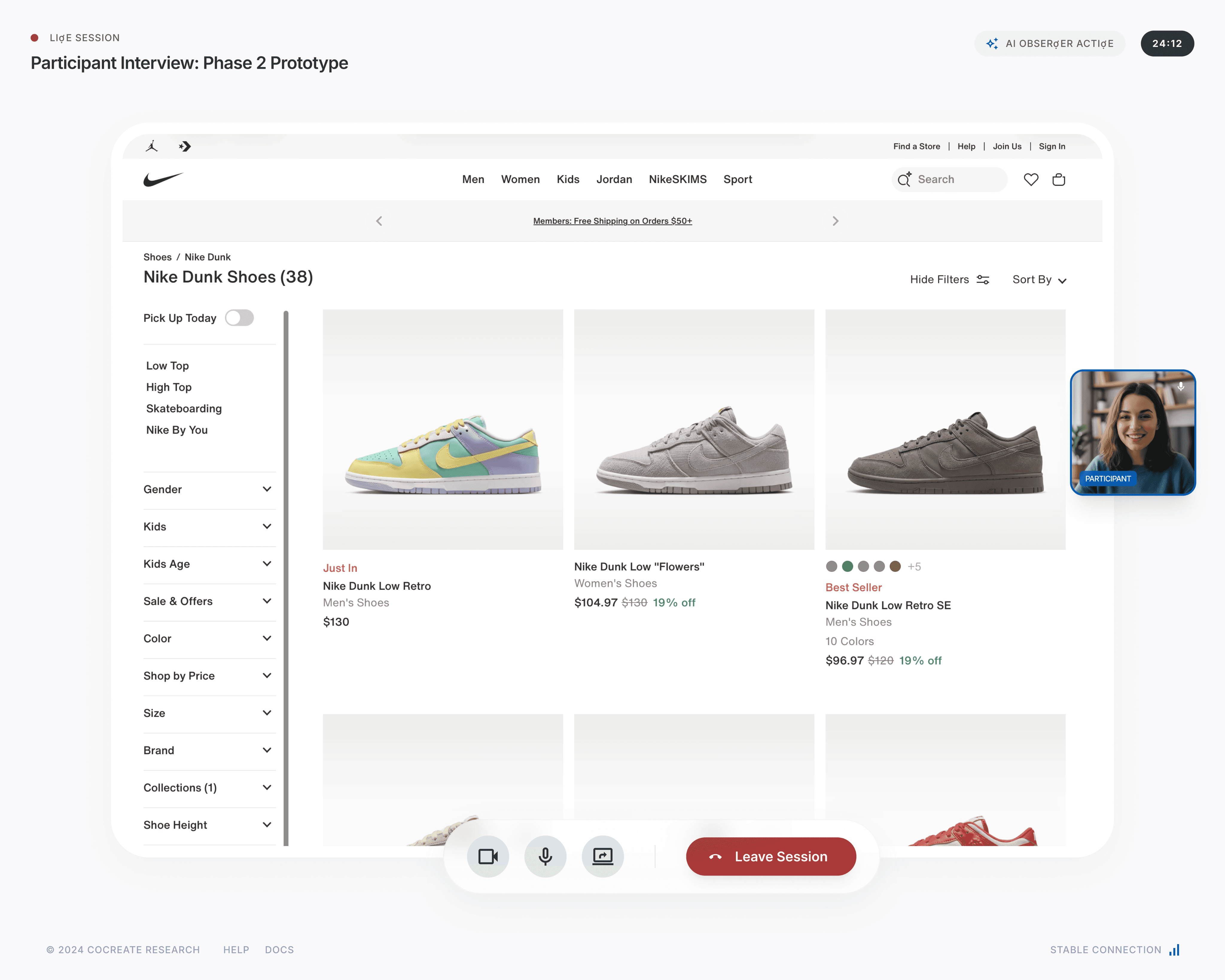
Task: Enable the Pick Up Today toggle
Action: click(239, 318)
